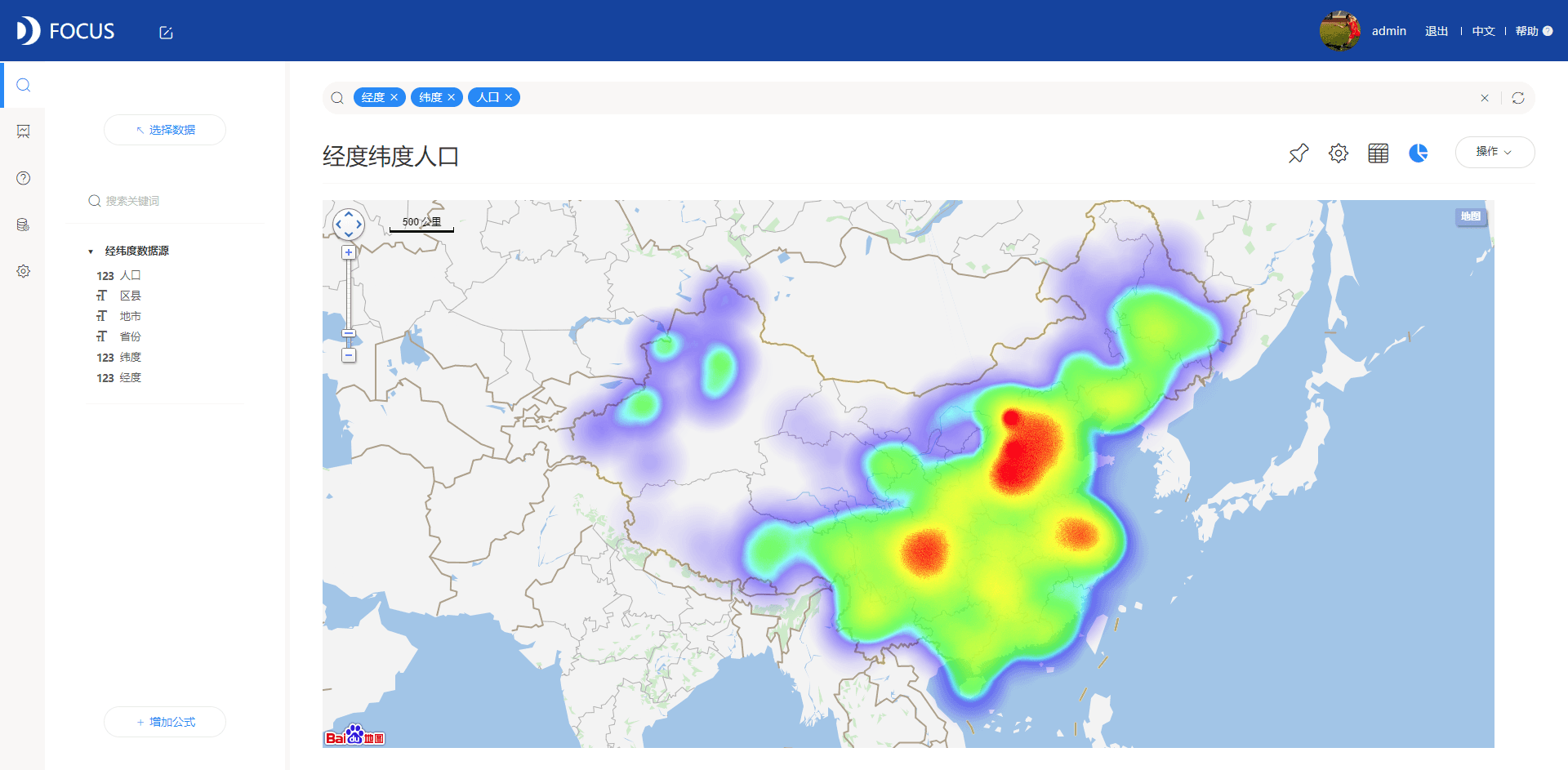Screen dimensions: 1568x770
Task: Click the 地图 map type button
Action: [1471, 216]
